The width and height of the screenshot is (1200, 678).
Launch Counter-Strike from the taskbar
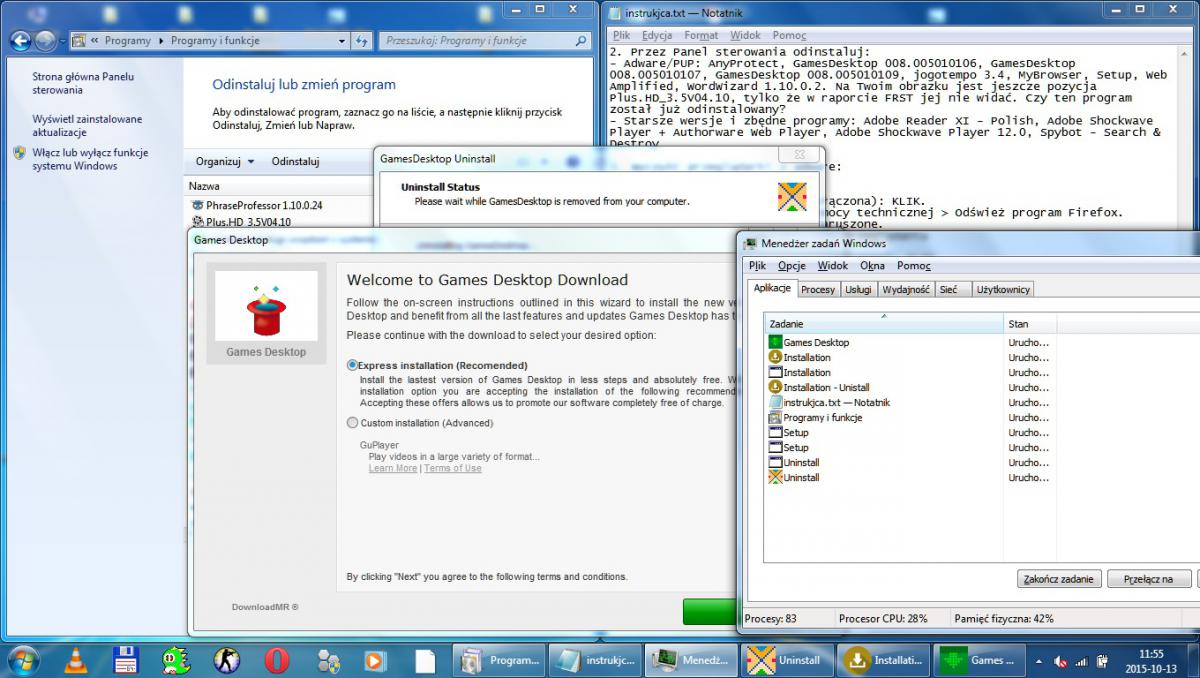(226, 660)
